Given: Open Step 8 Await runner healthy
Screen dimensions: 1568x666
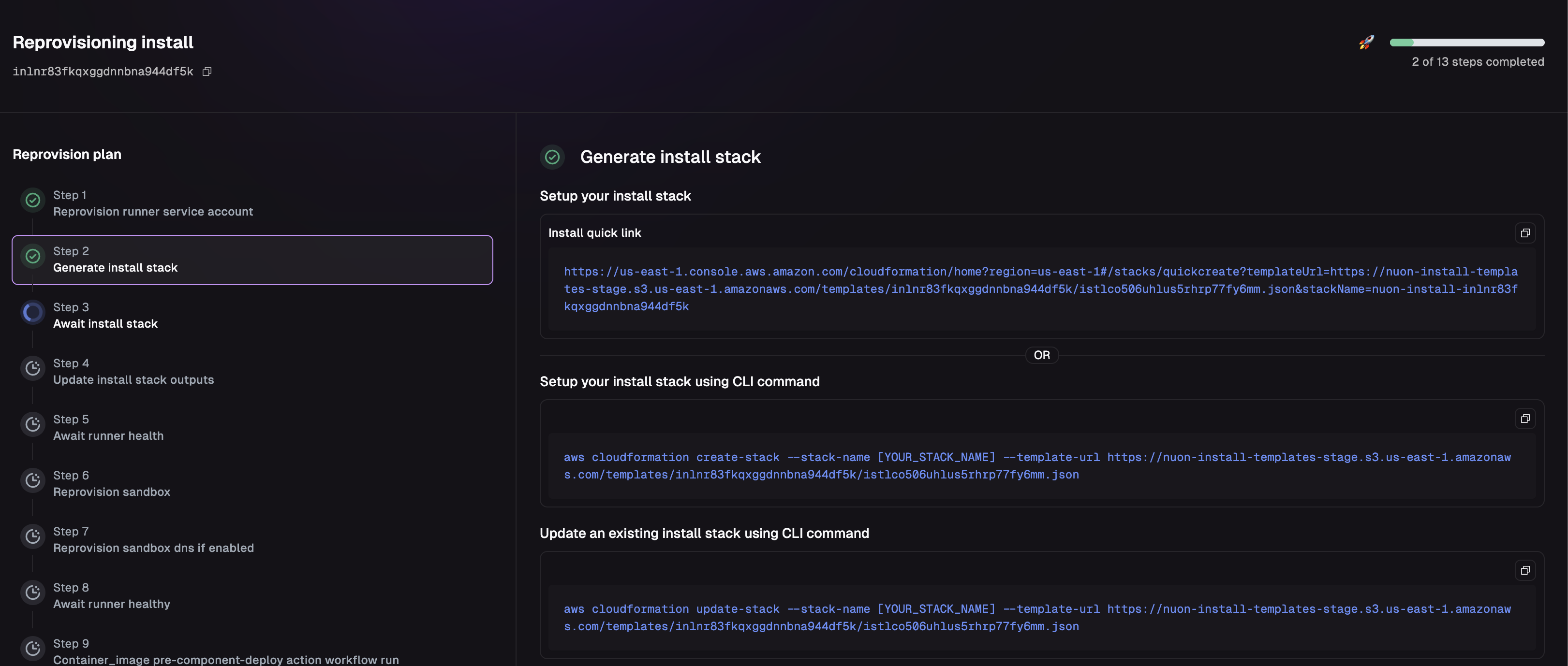Looking at the screenshot, I should tap(252, 595).
